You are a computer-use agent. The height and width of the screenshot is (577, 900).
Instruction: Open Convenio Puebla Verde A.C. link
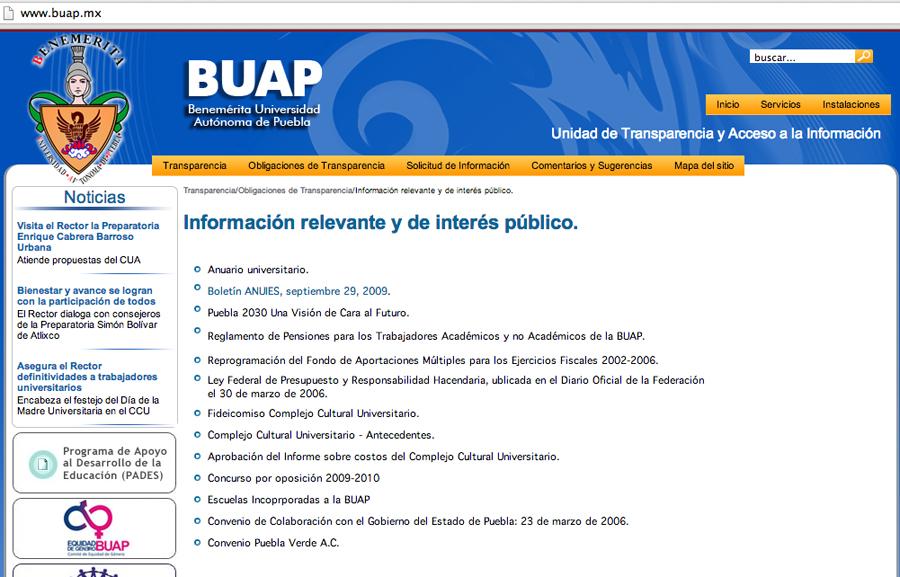point(273,543)
